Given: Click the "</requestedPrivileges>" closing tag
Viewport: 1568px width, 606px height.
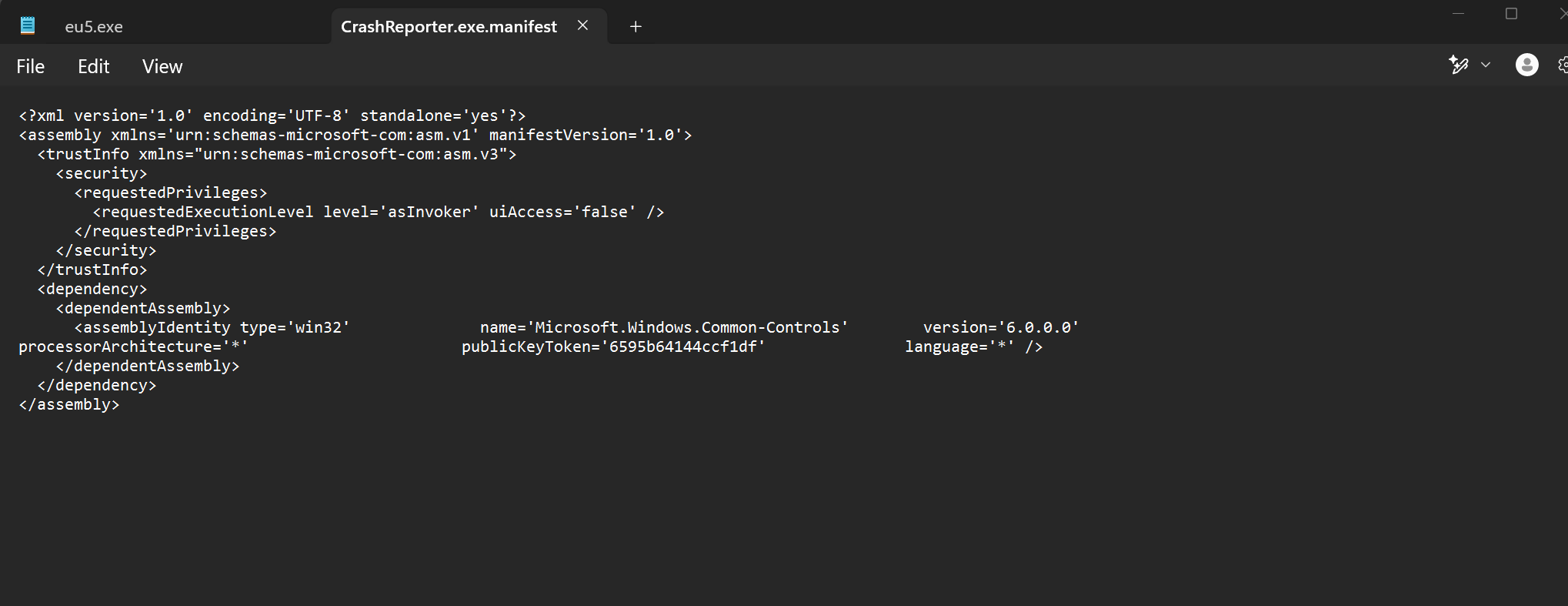Looking at the screenshot, I should pyautogui.click(x=175, y=231).
